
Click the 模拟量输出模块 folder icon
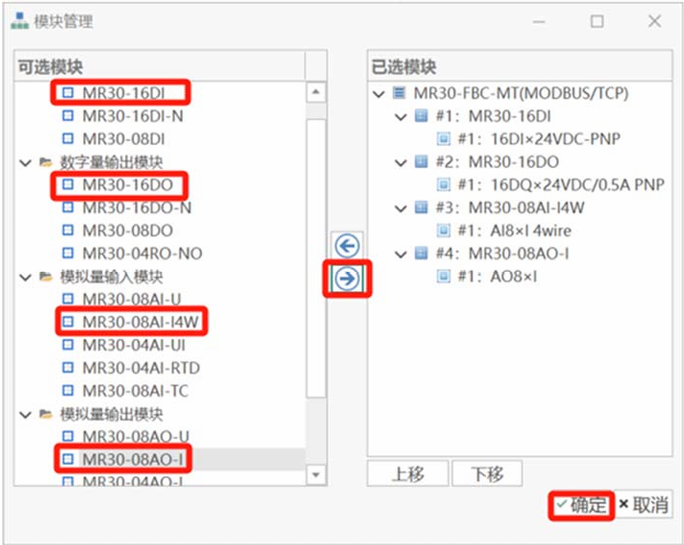tap(46, 413)
